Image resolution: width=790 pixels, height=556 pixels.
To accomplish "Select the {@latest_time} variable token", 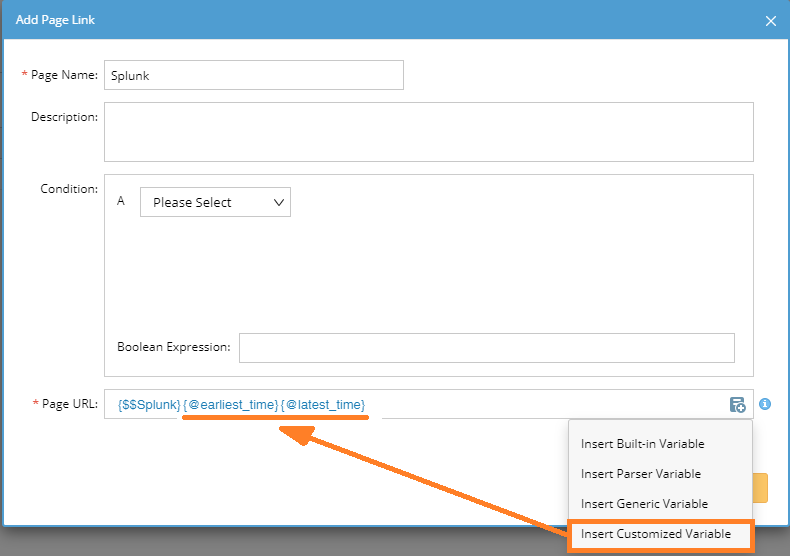I will tap(323, 404).
